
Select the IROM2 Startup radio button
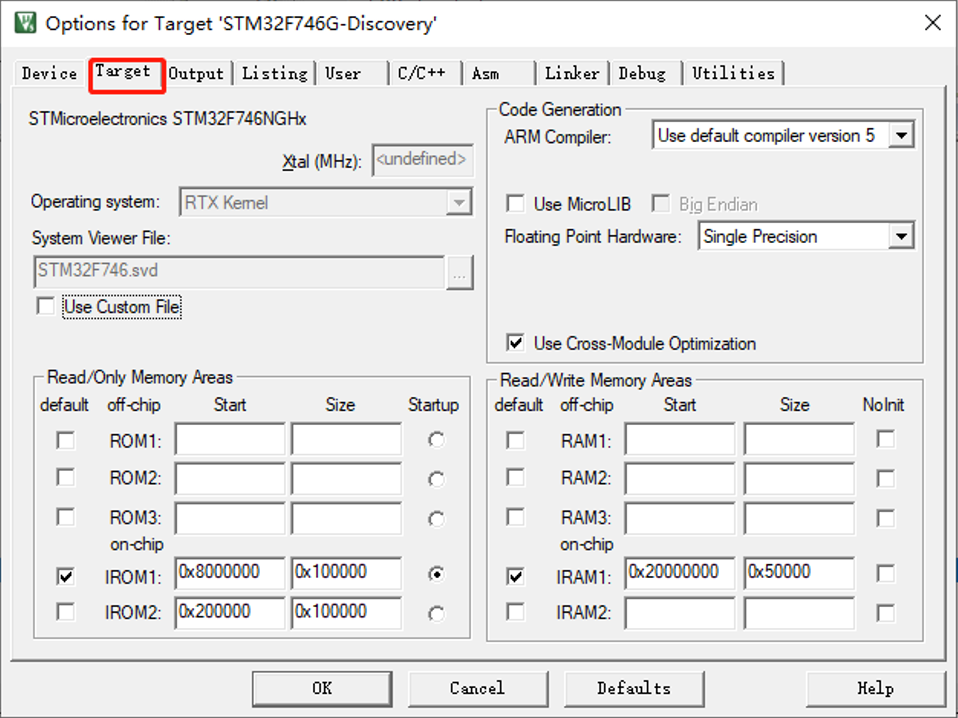coord(435,614)
